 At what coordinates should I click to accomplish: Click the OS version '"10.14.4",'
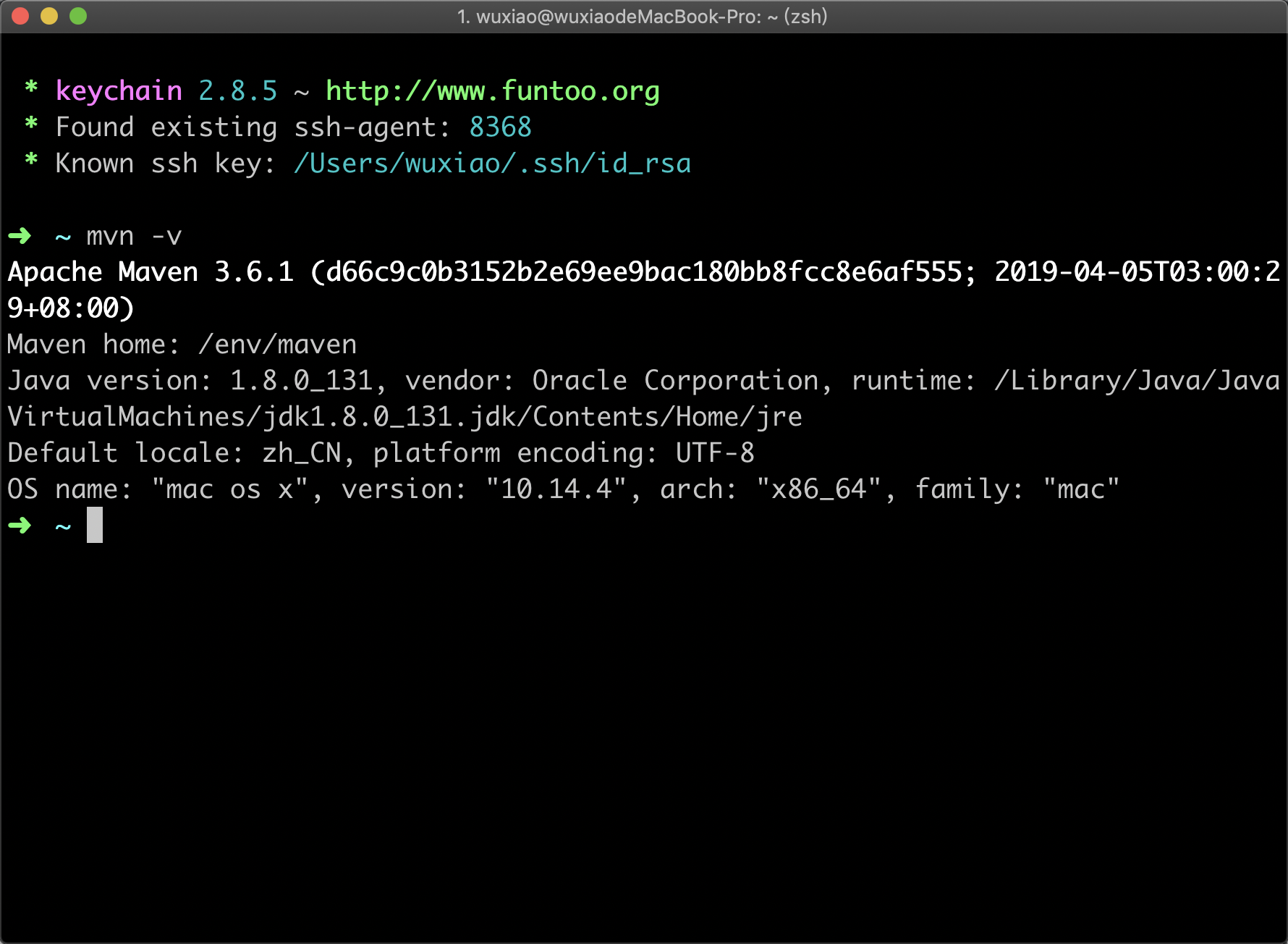564,489
